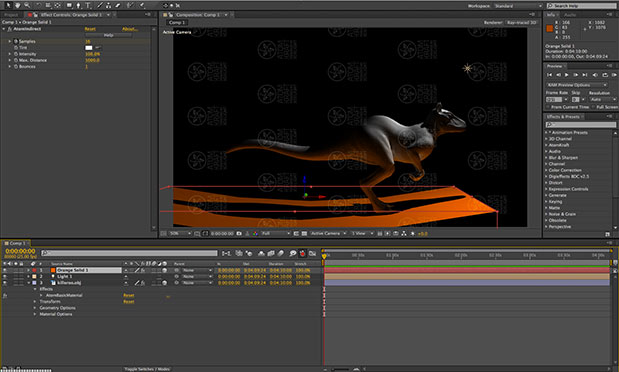Toggle Samples stopwatch keyframing

click(x=16, y=41)
